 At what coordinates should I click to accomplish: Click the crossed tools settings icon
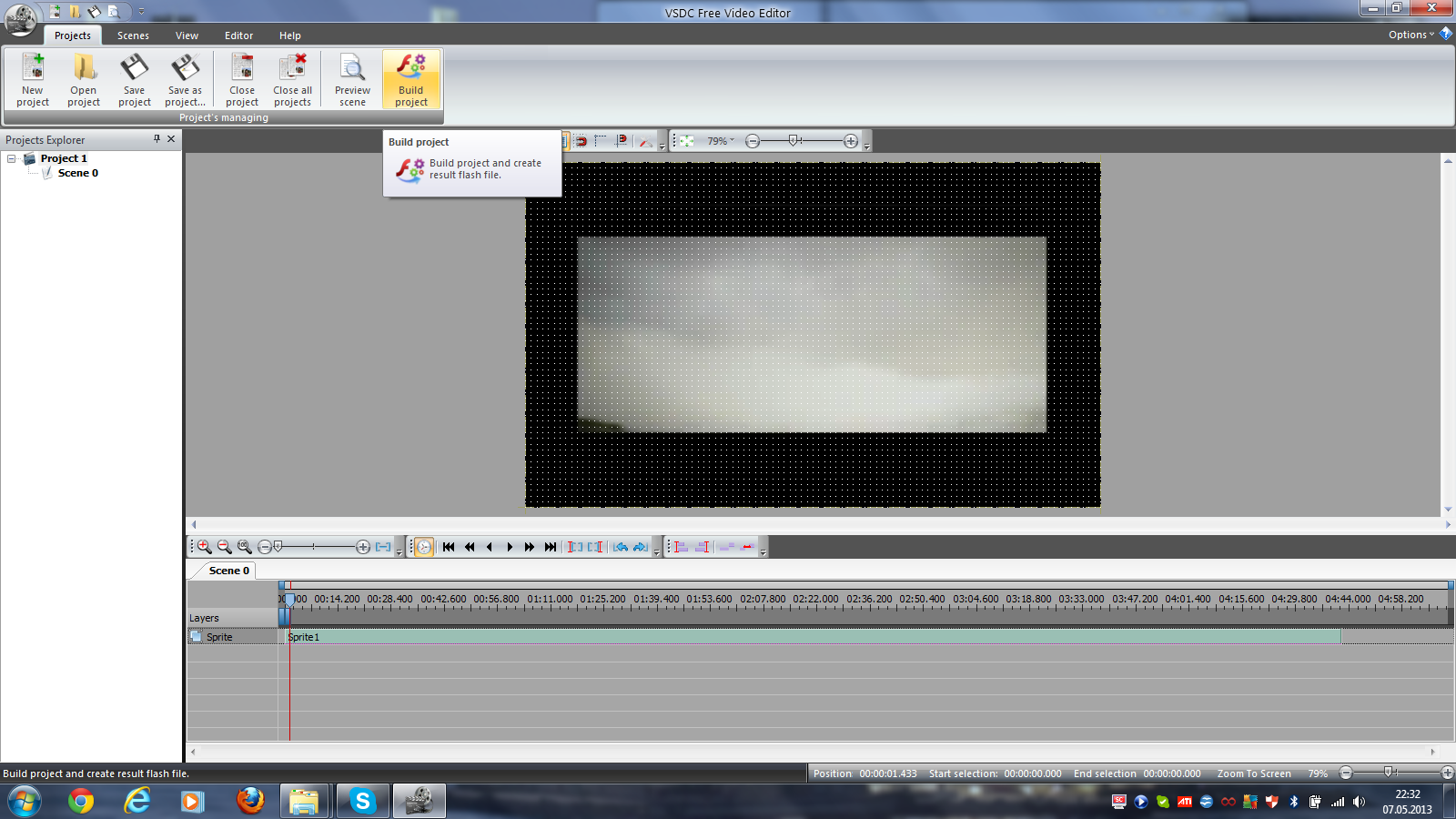645,141
